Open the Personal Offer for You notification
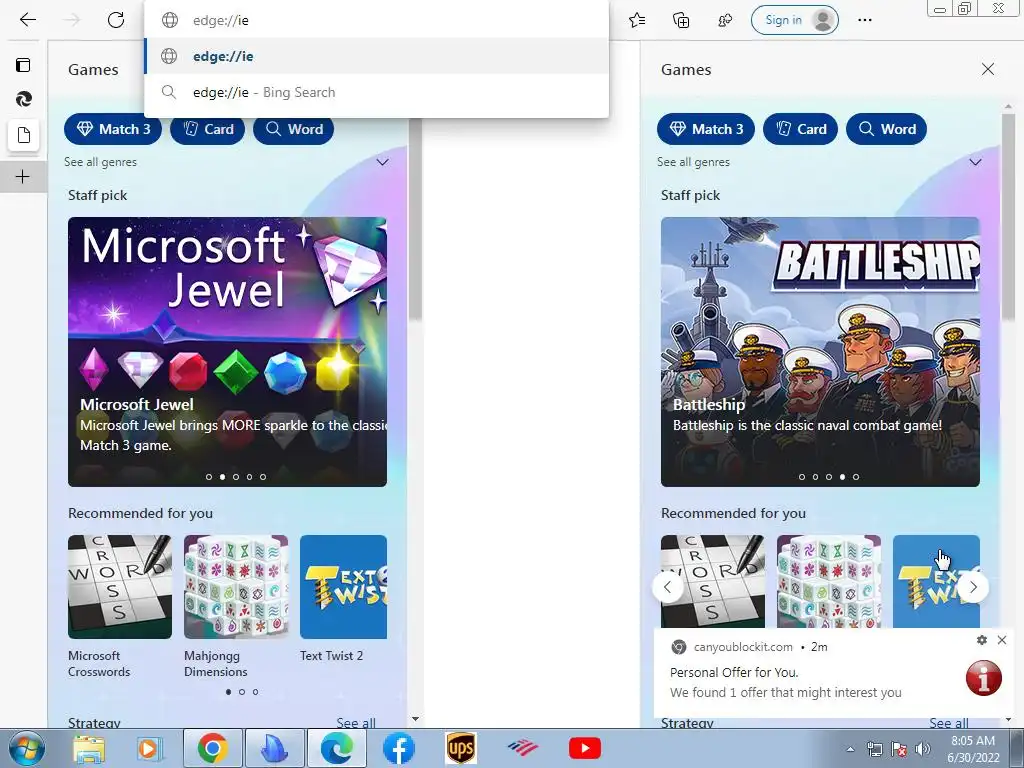1024x768 pixels. click(833, 673)
